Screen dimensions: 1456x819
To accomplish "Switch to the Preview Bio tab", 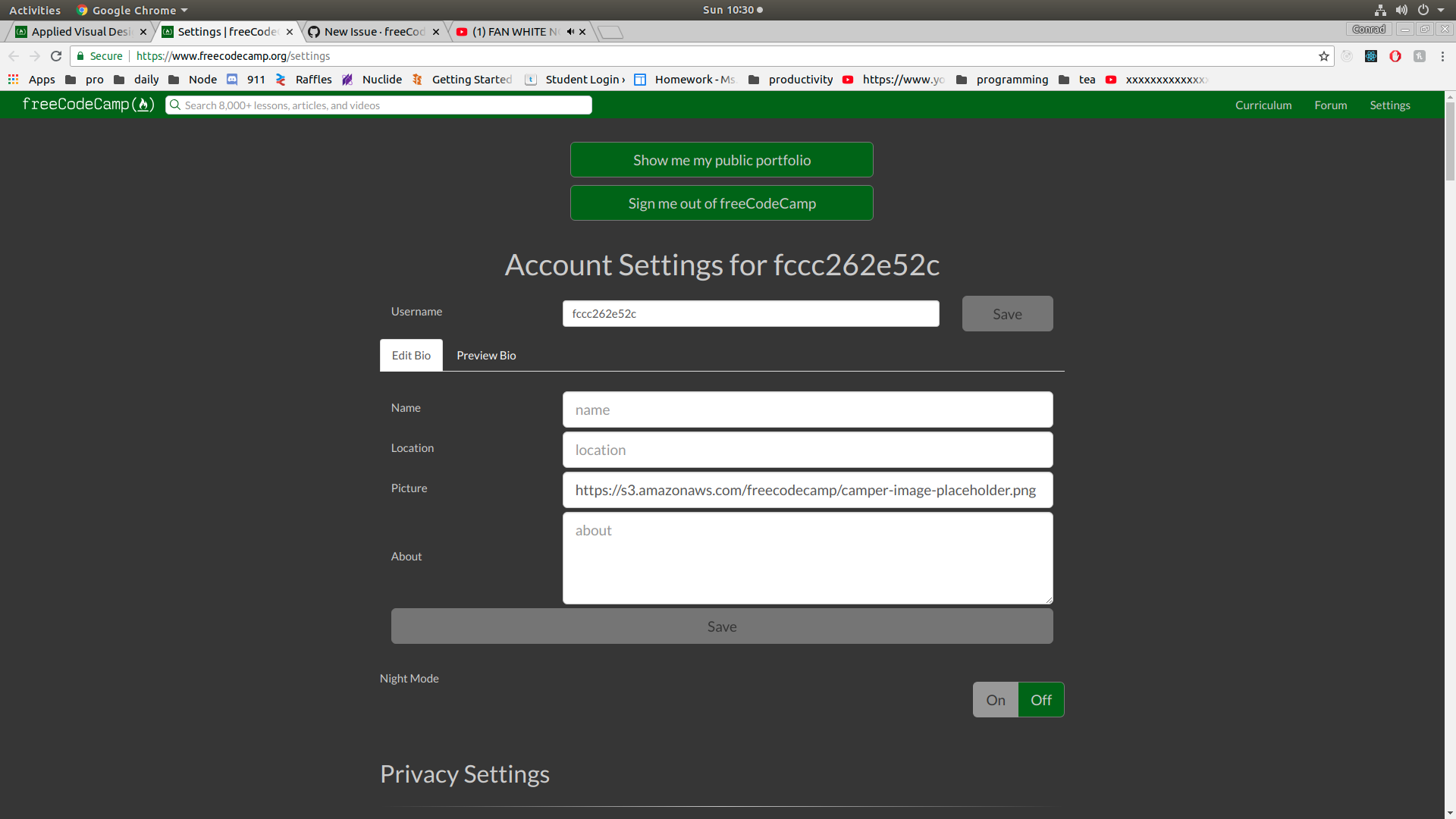I will [486, 356].
